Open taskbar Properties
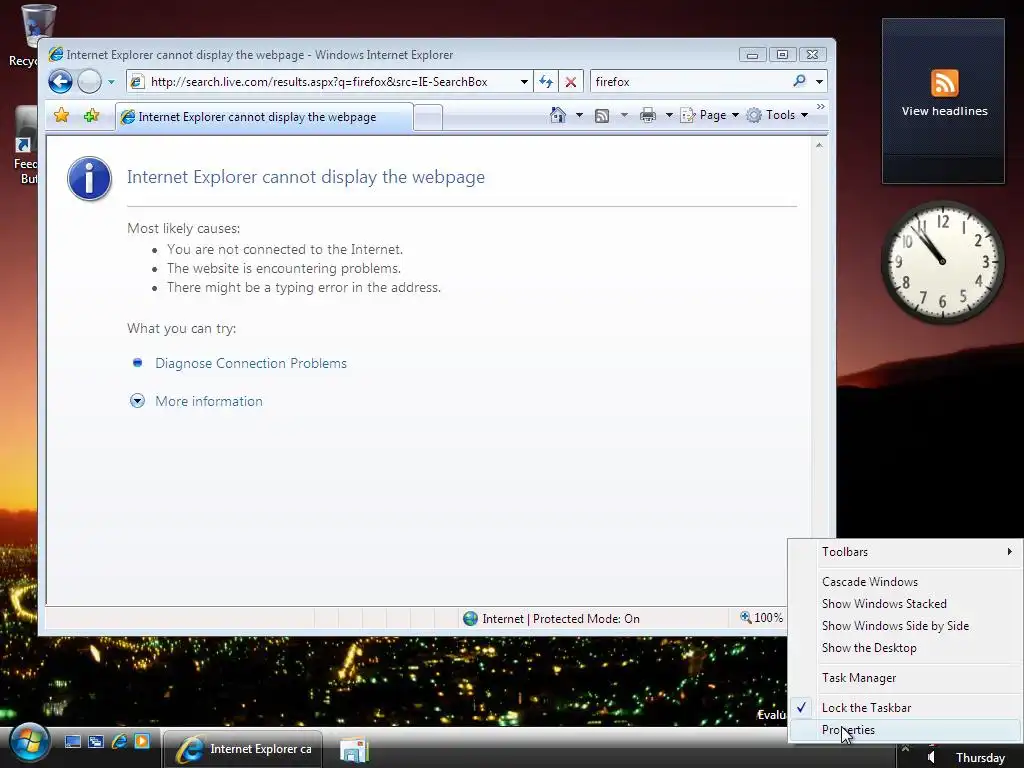This screenshot has width=1024, height=768. (x=905, y=730)
